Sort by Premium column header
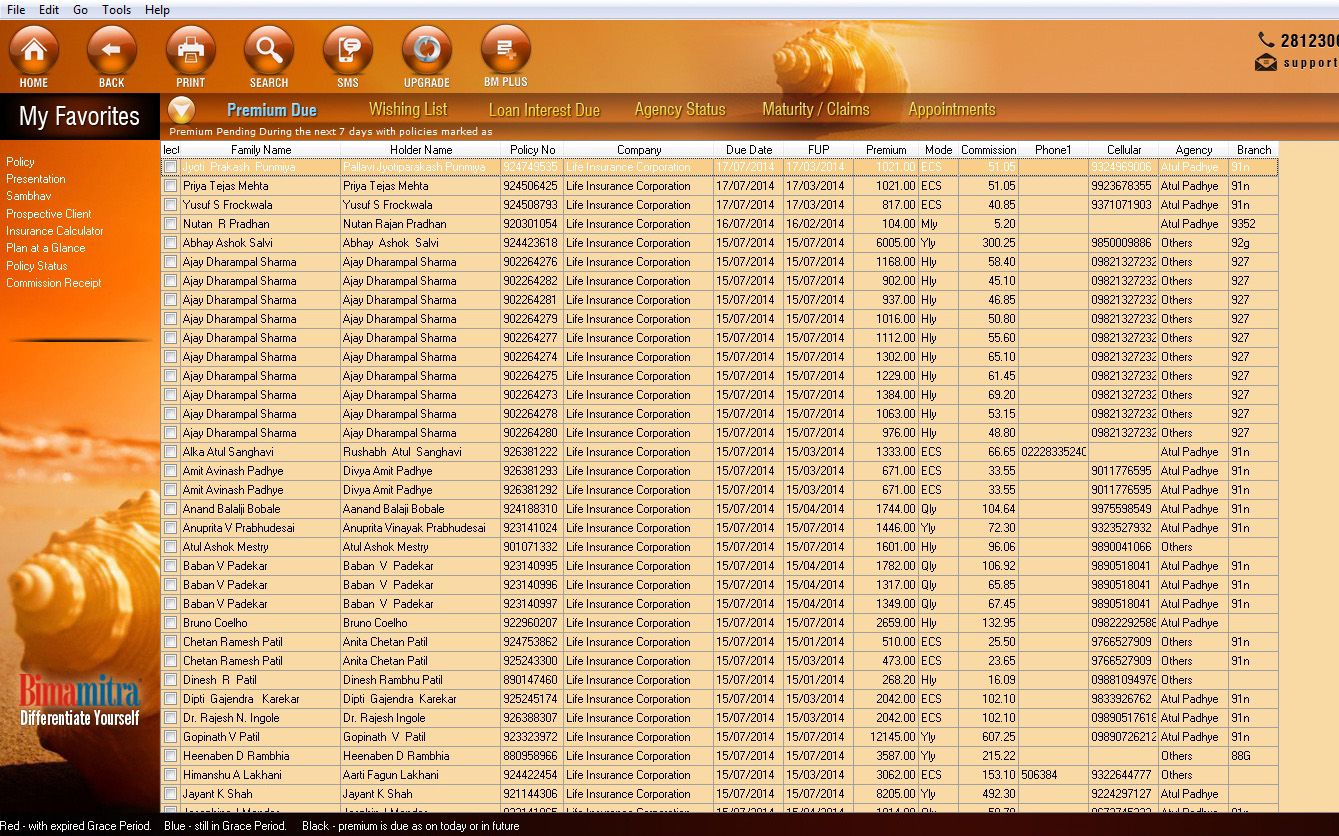The height and width of the screenshot is (836, 1339). tap(886, 150)
